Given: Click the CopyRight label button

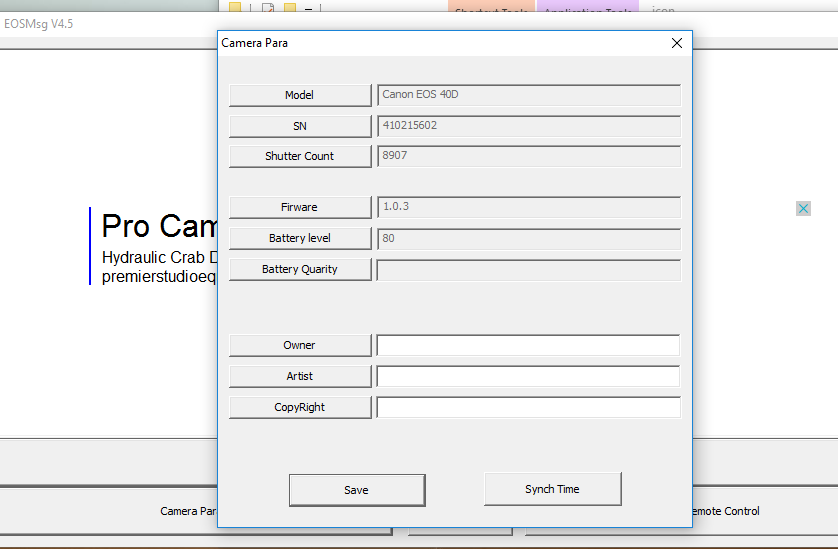Looking at the screenshot, I should [300, 407].
